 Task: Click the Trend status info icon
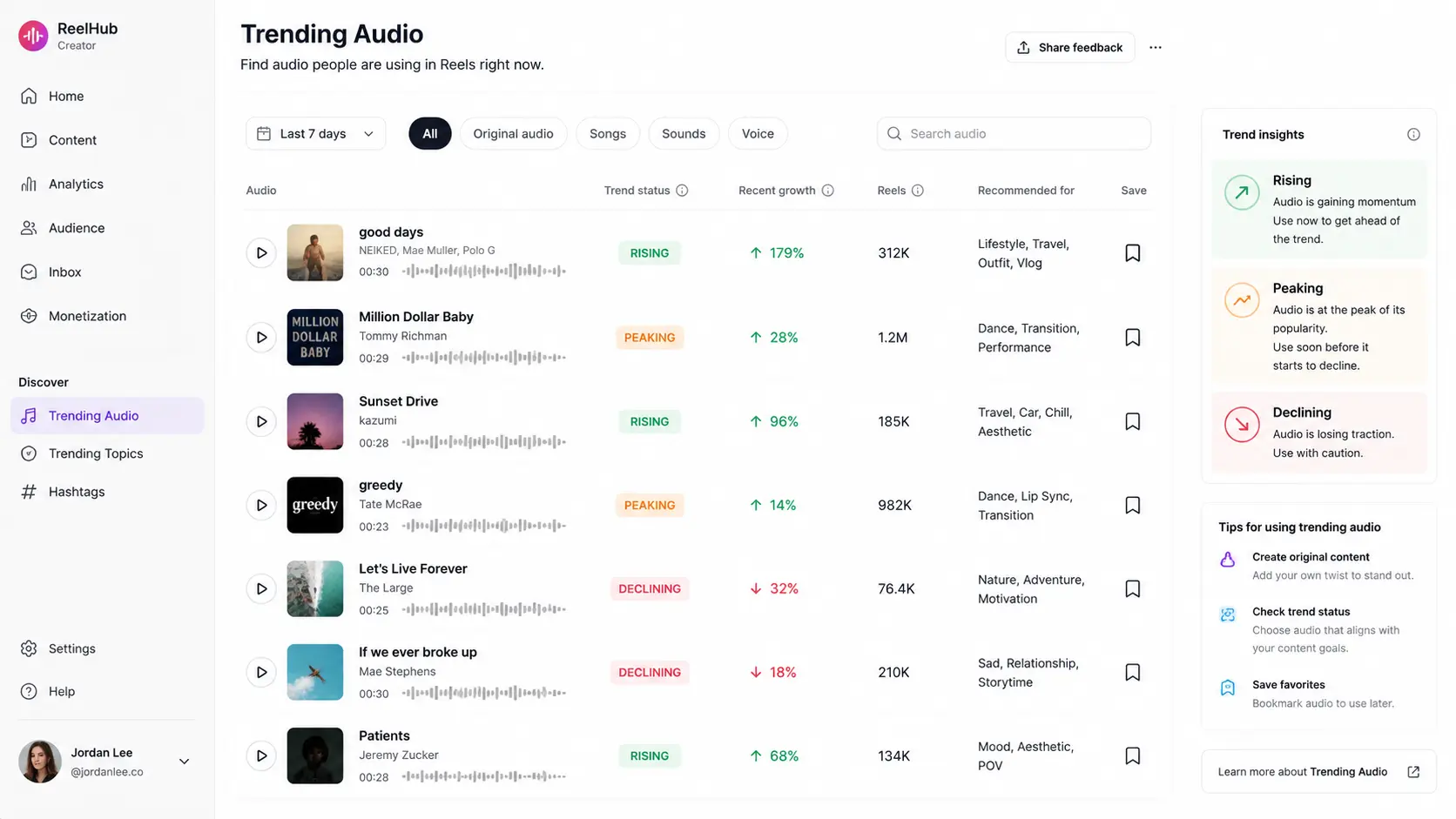tap(682, 191)
